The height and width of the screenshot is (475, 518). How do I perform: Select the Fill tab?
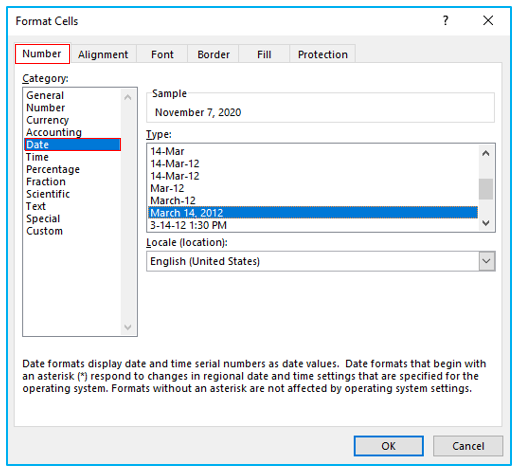[x=264, y=54]
